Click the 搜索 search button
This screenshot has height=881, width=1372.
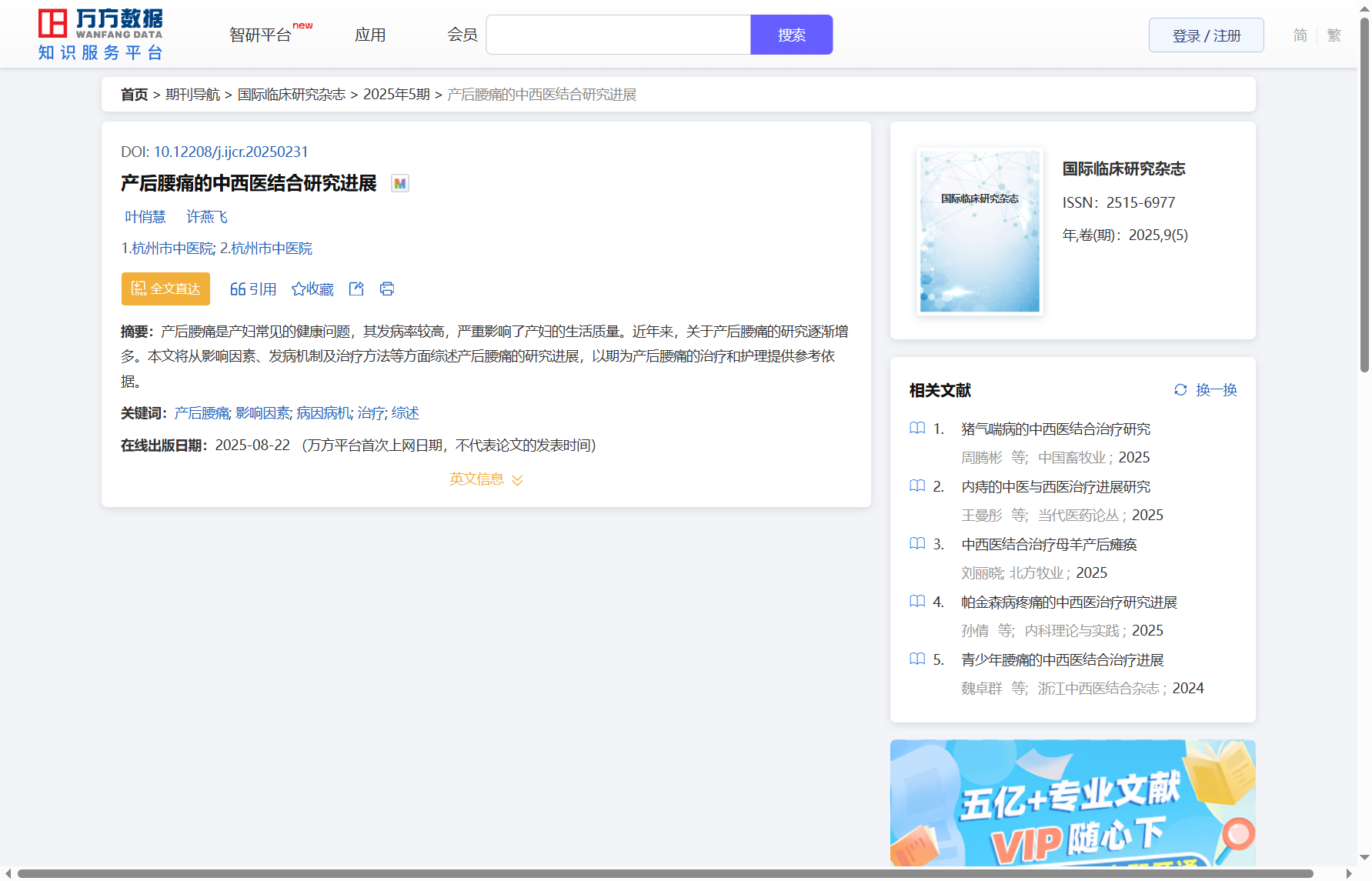coord(791,35)
